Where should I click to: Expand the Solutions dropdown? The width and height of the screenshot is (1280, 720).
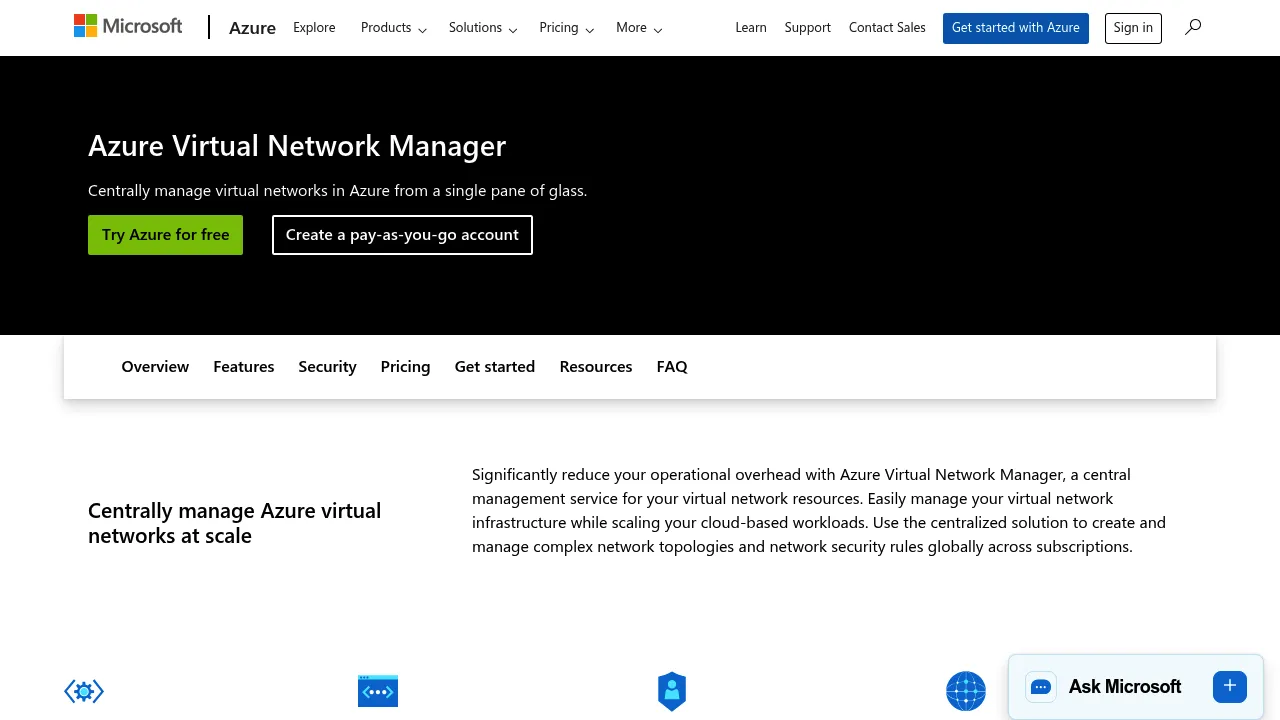[x=483, y=28]
